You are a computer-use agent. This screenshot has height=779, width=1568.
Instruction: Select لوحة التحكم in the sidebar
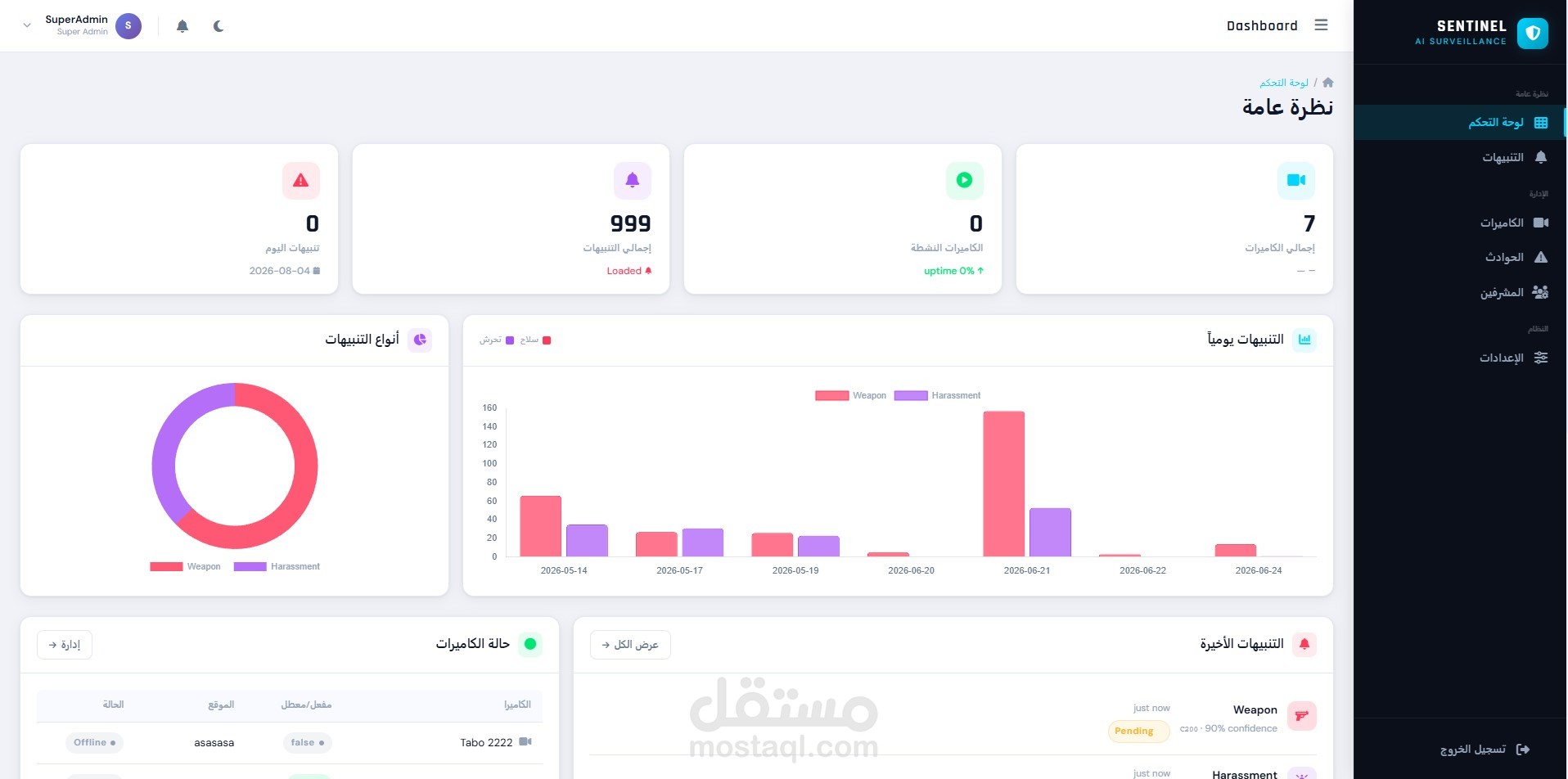point(1460,123)
